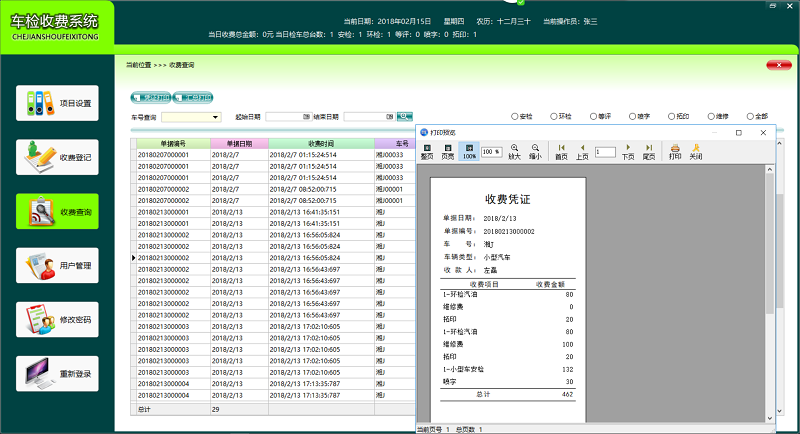Close the preview with 关闭 icon
Image resolution: width=800 pixels, height=434 pixels.
[x=695, y=151]
